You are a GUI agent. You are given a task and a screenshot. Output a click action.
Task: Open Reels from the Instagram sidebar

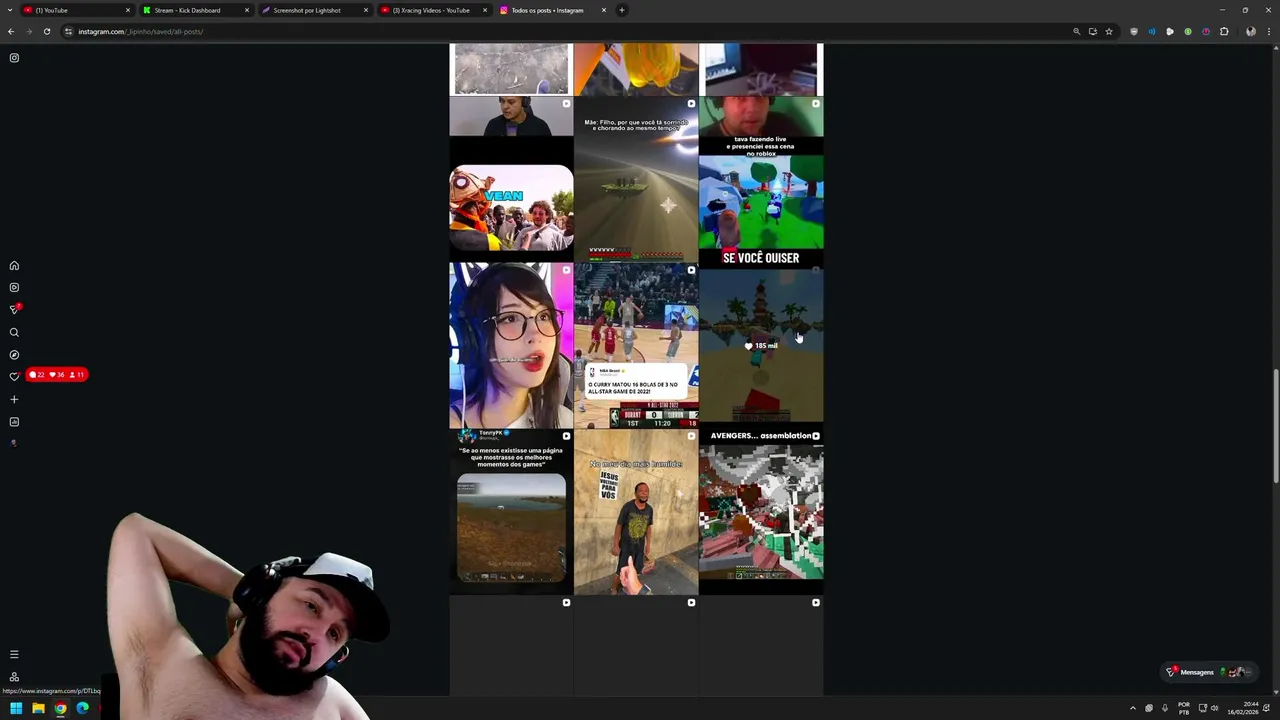click(14, 288)
